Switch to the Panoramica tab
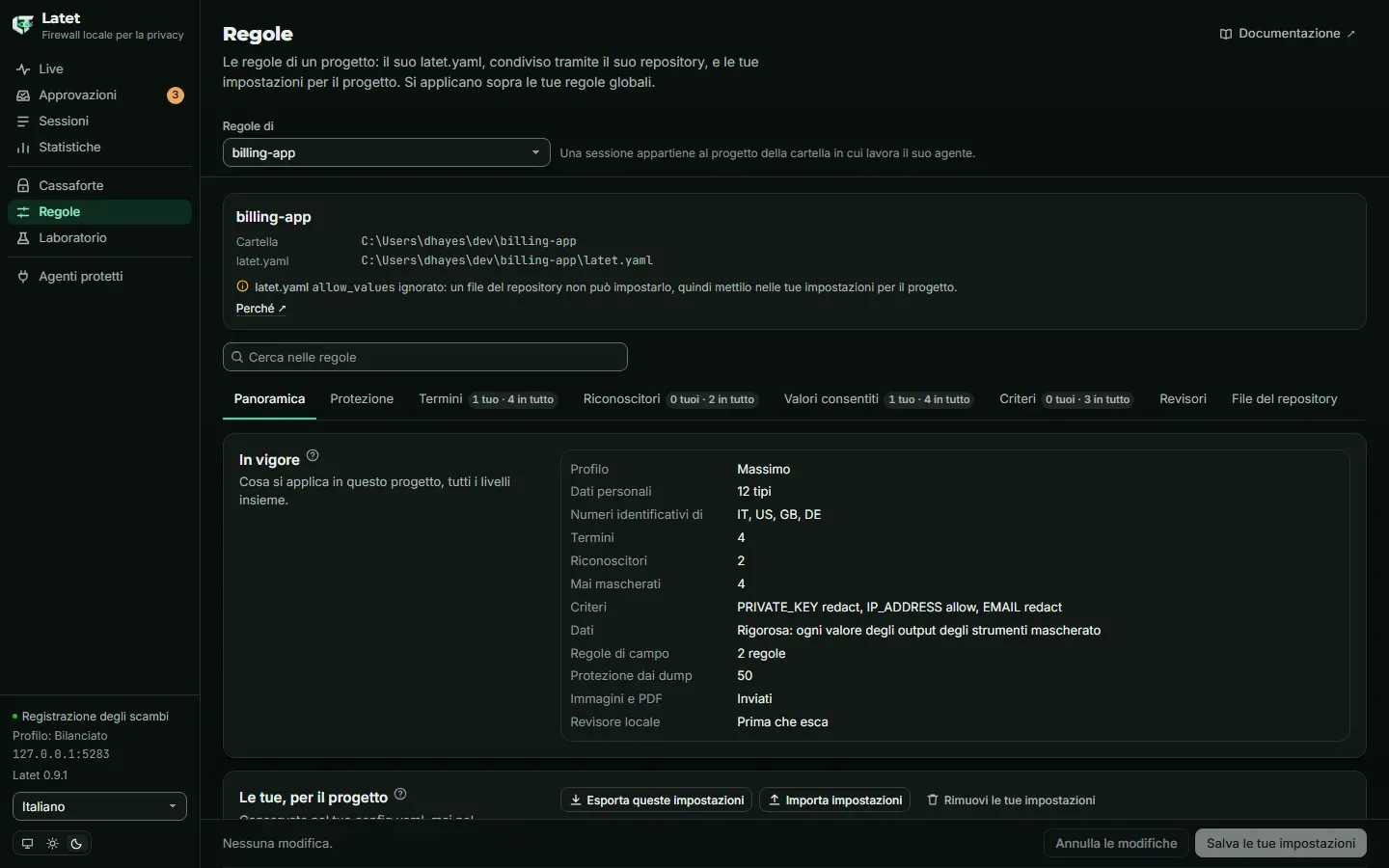Viewport: 1389px width, 868px height. [x=269, y=399]
